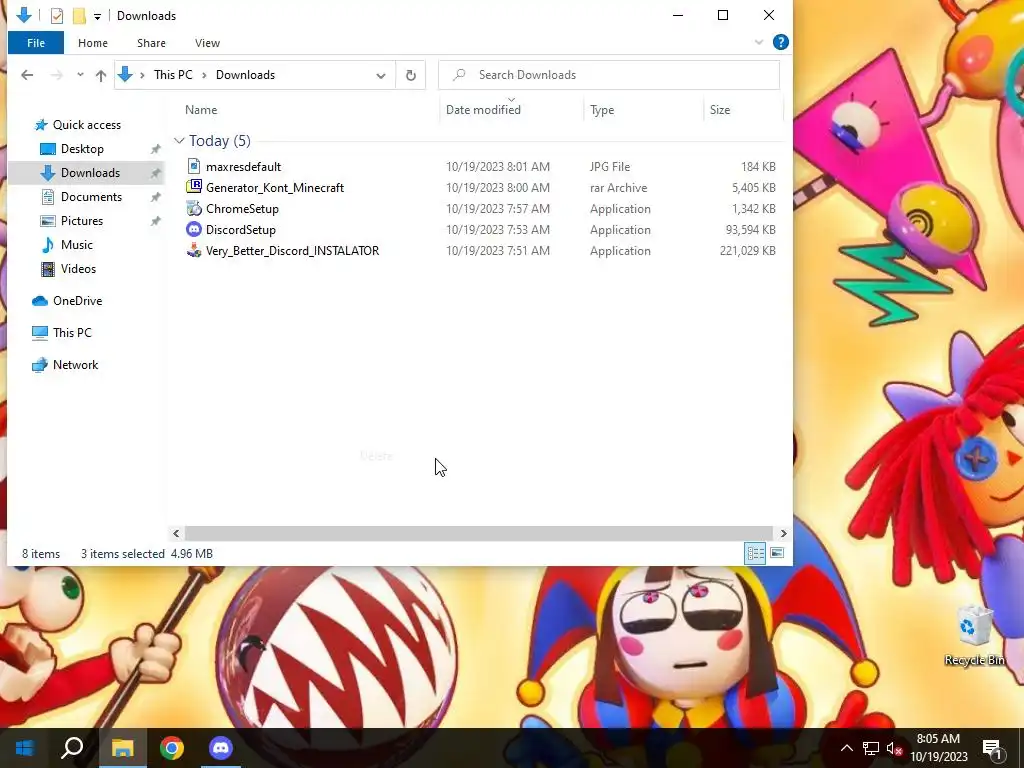Go up one folder level
1024x768 pixels.
coord(101,75)
